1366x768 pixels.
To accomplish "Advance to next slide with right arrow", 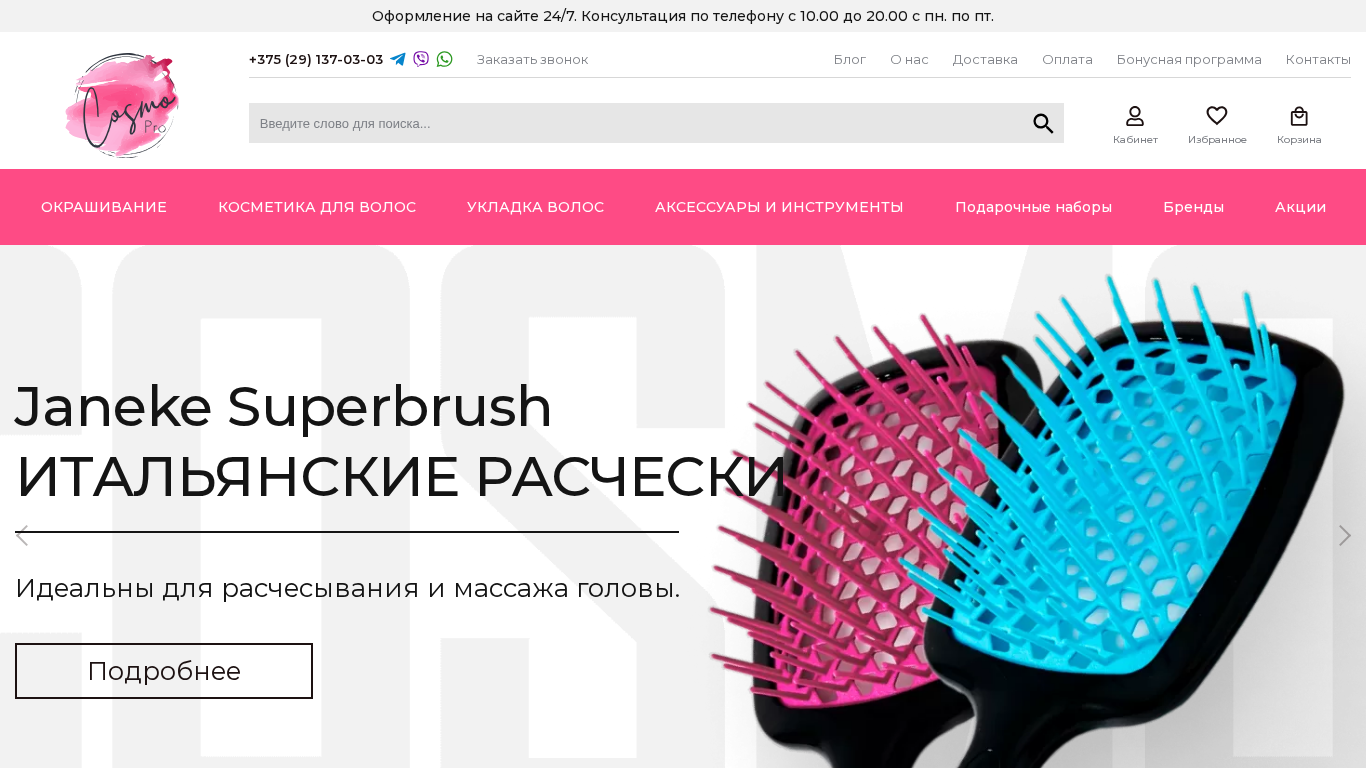I will point(1345,535).
